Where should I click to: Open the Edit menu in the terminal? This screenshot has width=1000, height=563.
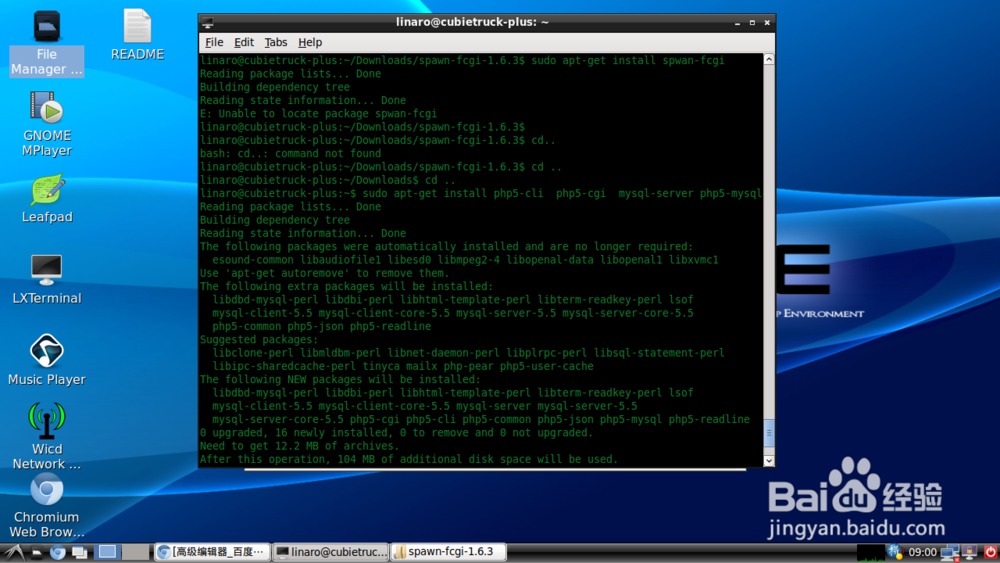point(244,42)
